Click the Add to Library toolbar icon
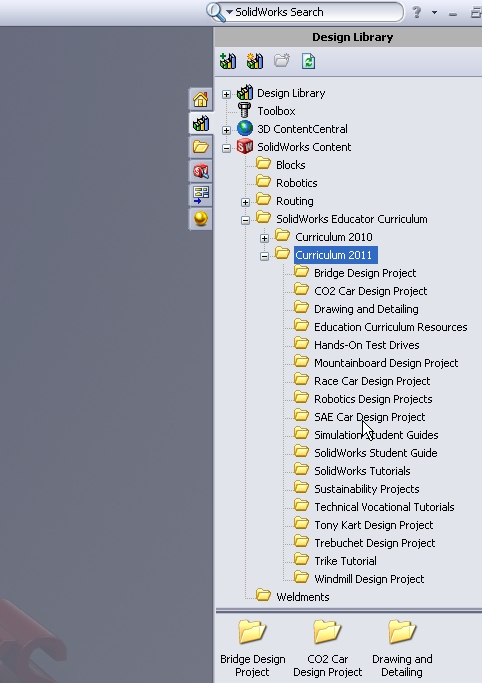 tap(228, 61)
